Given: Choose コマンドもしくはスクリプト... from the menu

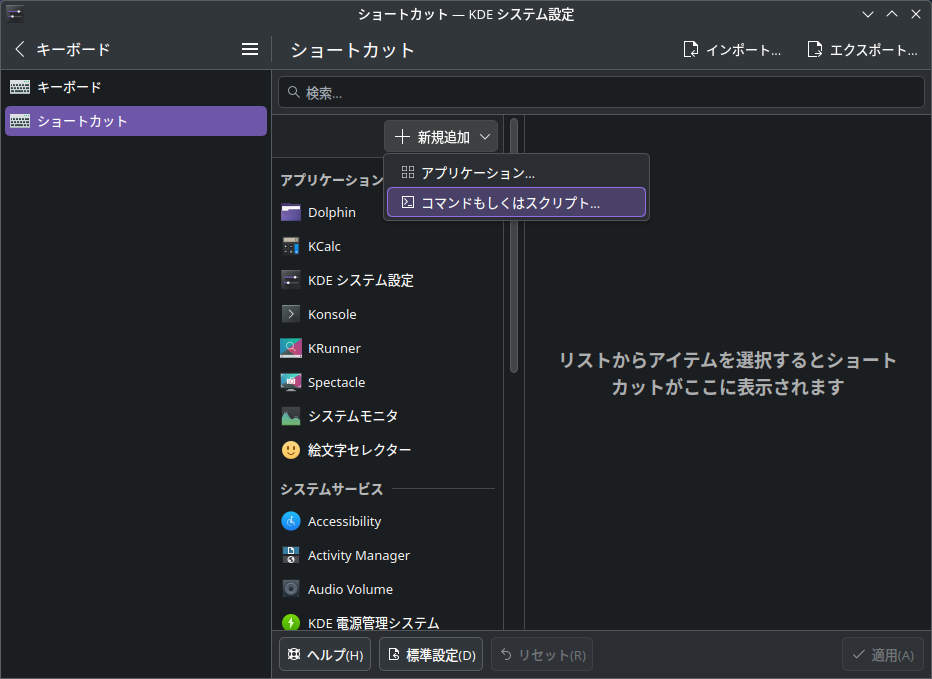Looking at the screenshot, I should 516,203.
